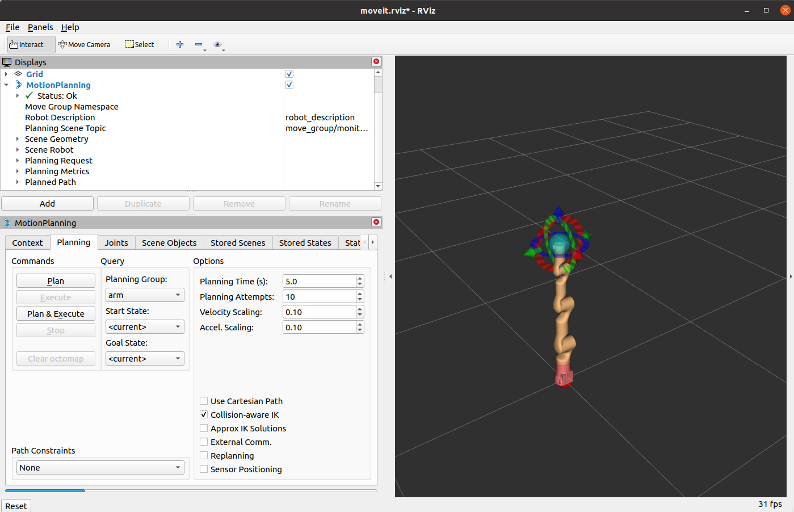Viewport: 794px width, 512px height.
Task: Close the MotionPlanning panel
Action: (377, 223)
